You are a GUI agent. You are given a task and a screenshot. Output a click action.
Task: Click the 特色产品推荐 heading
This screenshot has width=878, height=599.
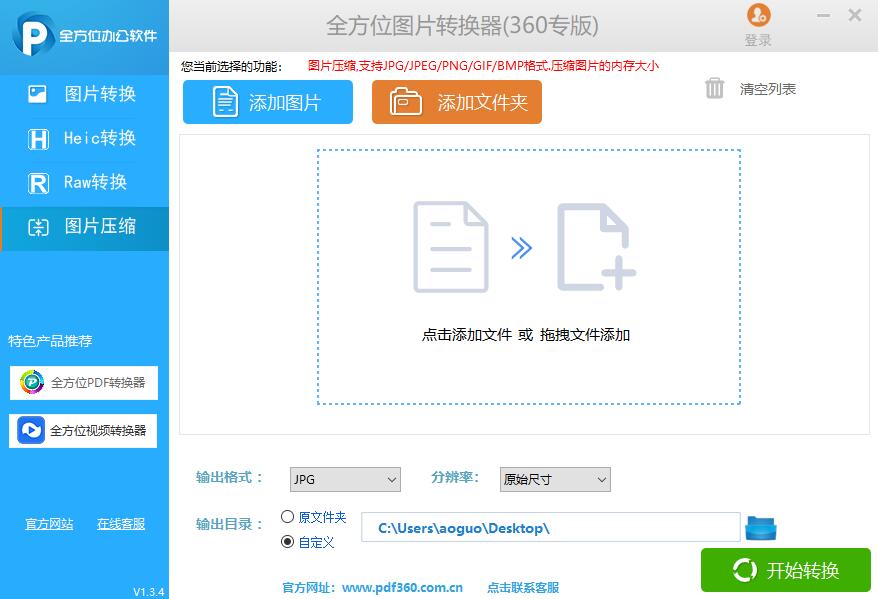[x=50, y=341]
